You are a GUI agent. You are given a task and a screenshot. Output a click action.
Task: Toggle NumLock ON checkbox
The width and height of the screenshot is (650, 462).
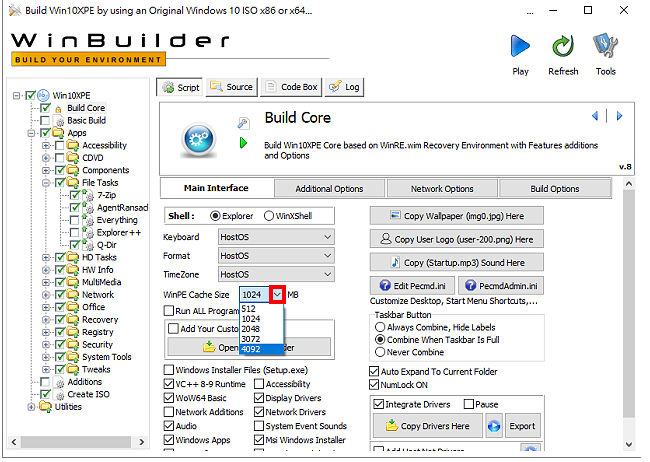click(x=374, y=384)
